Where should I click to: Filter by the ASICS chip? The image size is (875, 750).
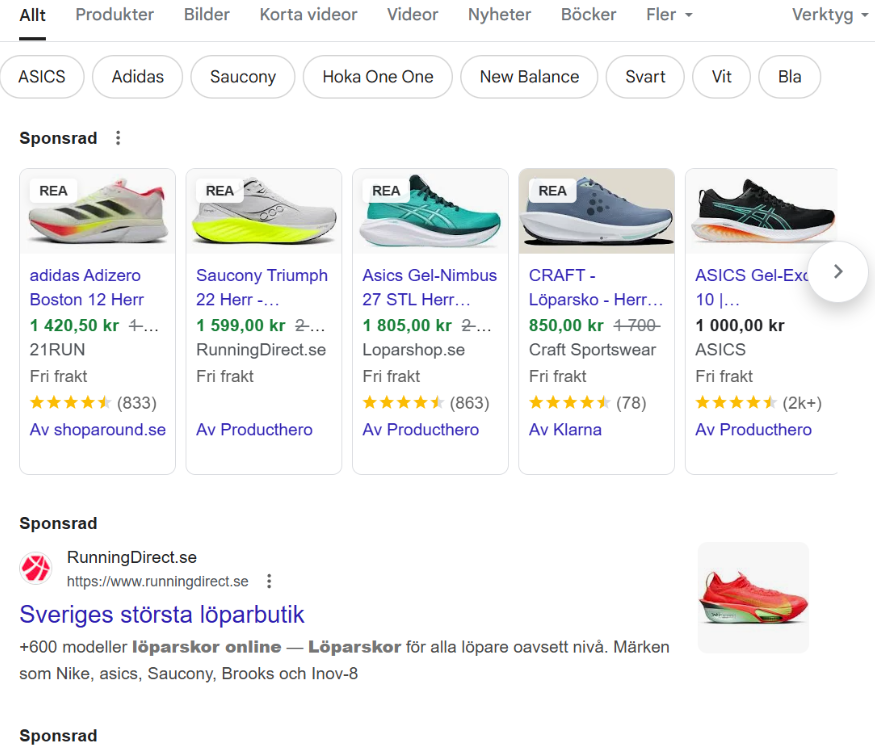pyautogui.click(x=42, y=76)
